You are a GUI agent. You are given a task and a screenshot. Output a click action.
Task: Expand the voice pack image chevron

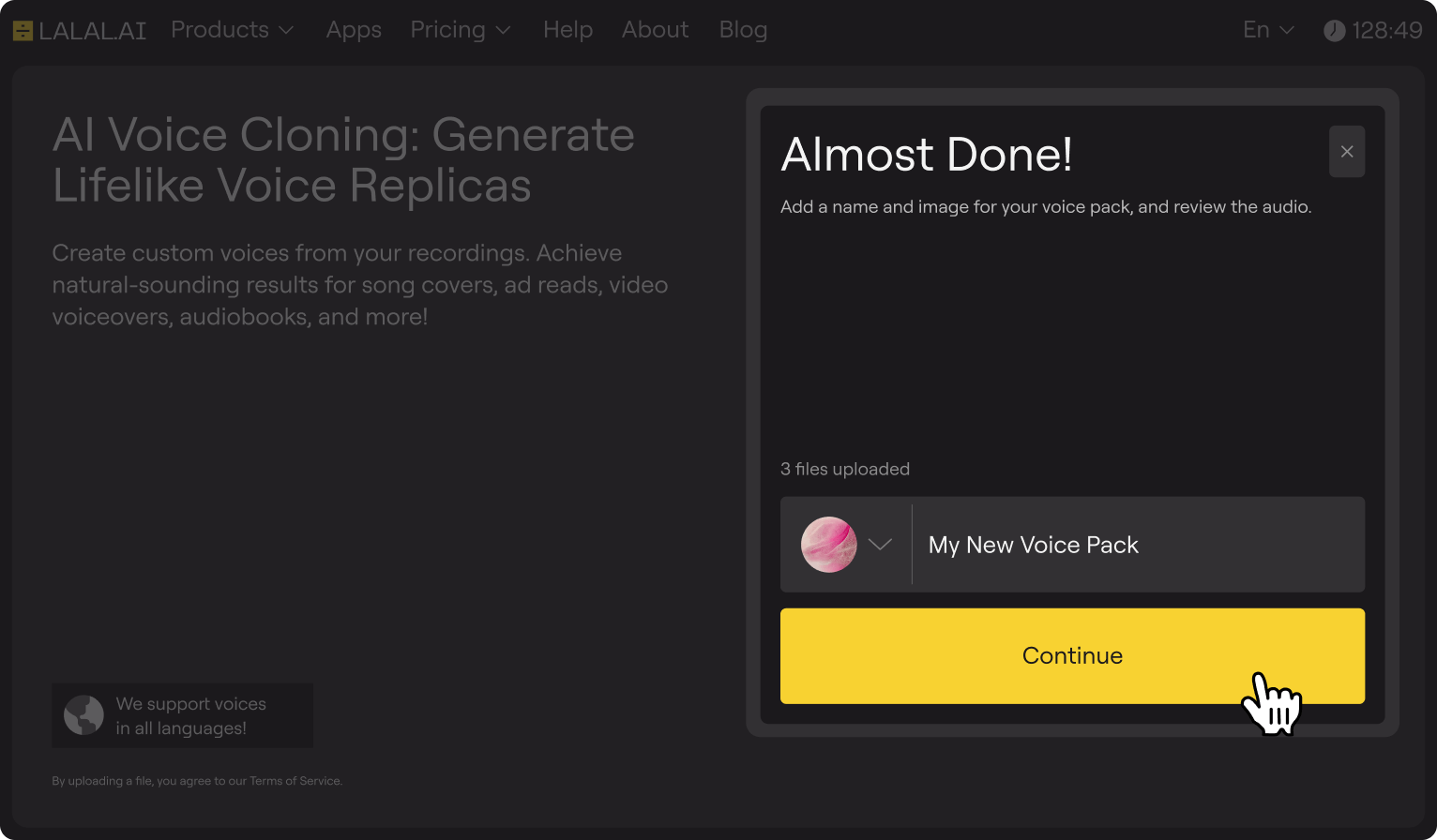[880, 545]
